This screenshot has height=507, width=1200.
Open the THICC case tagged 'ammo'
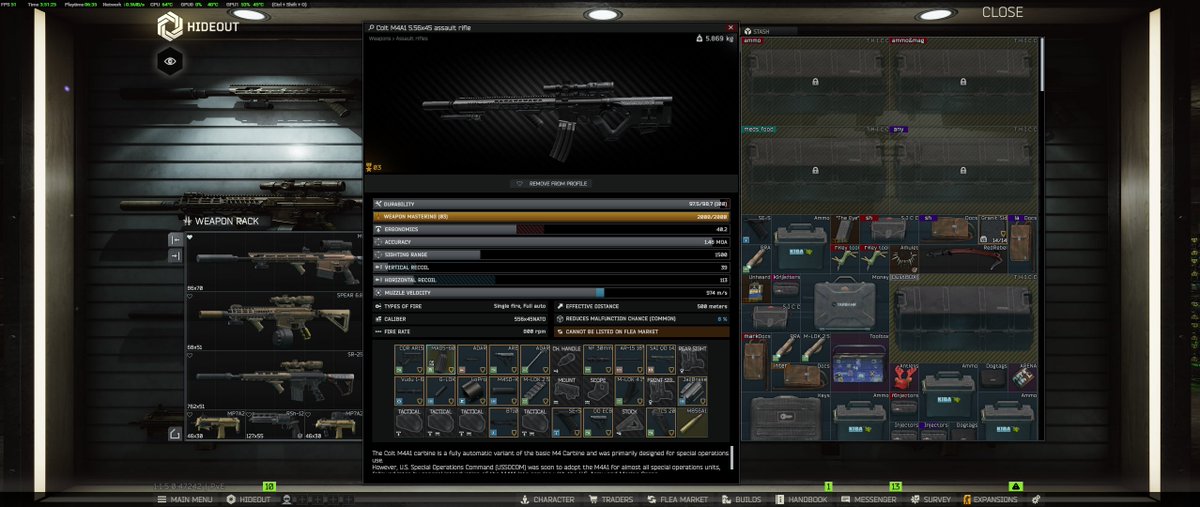click(814, 81)
